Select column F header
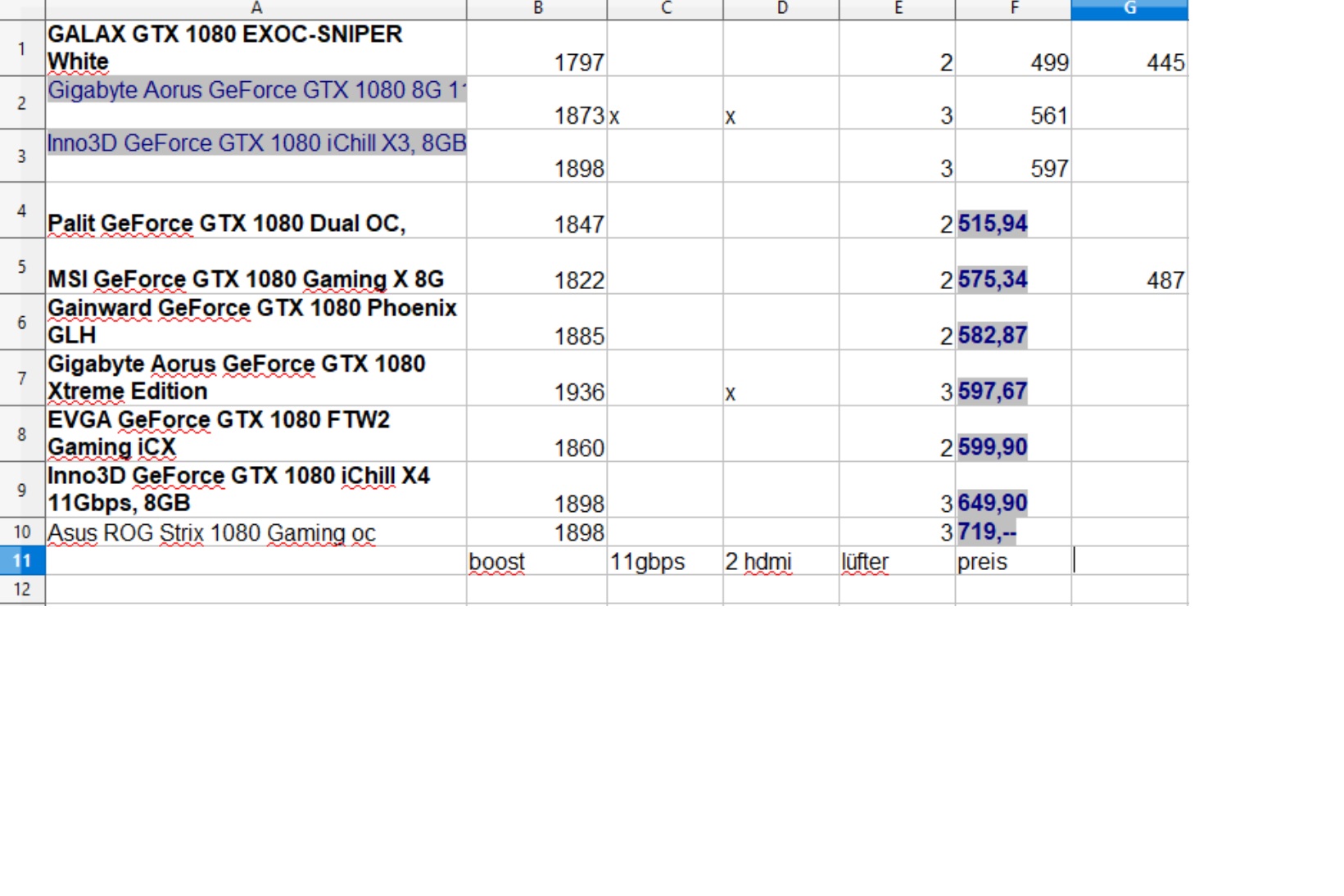 tap(1014, 9)
